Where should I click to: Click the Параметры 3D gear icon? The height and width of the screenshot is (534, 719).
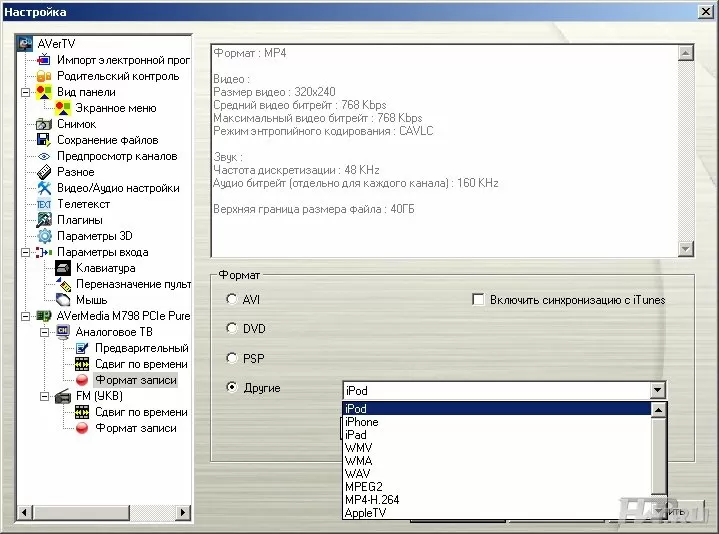[44, 236]
